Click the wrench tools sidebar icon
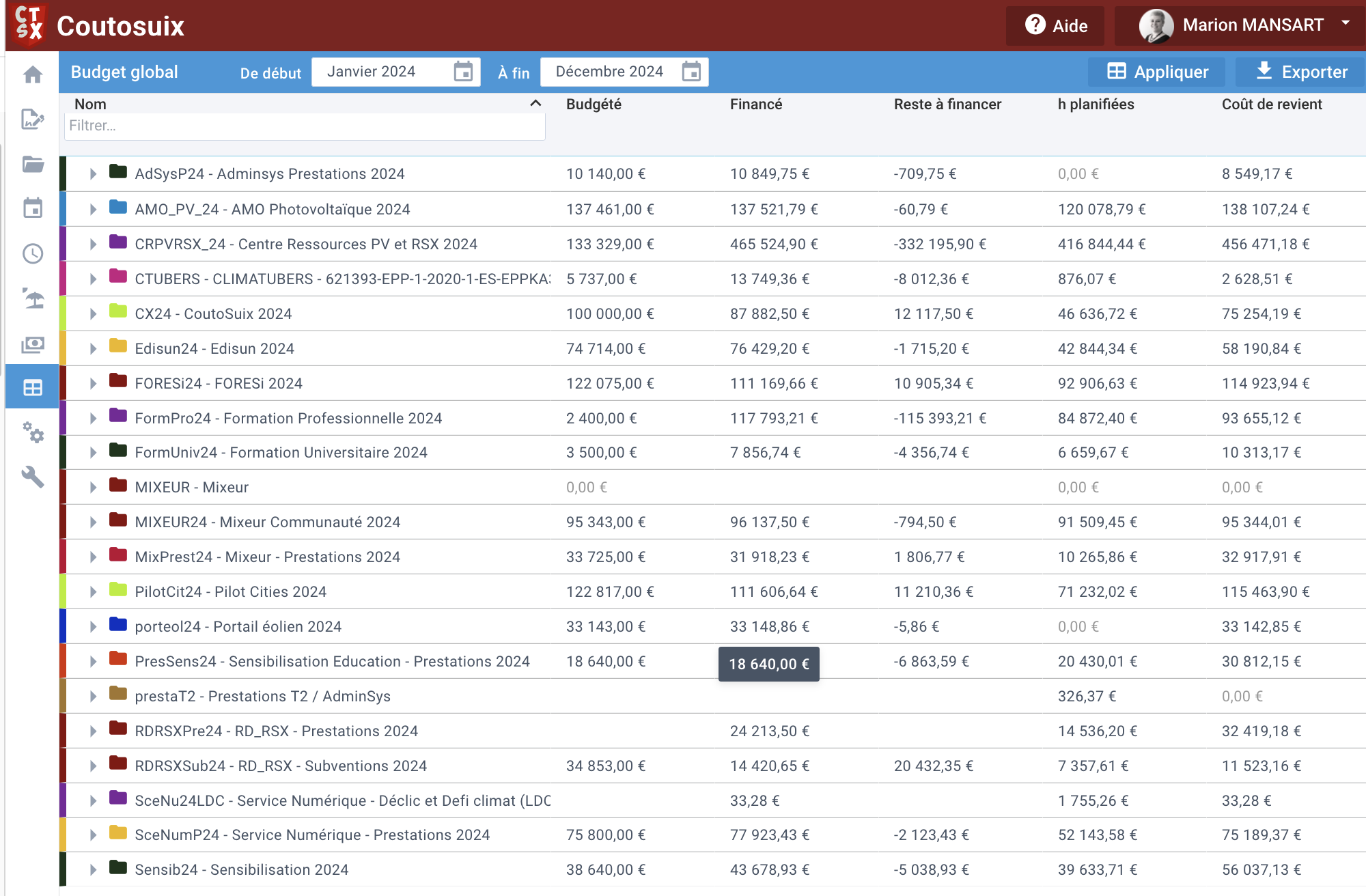This screenshot has height=896, width=1366. tap(33, 477)
